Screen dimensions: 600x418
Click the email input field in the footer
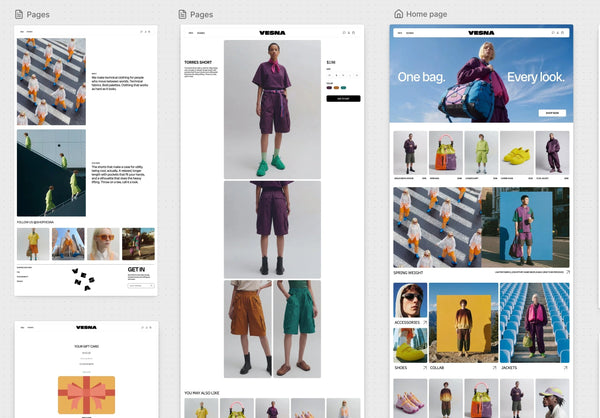141,286
